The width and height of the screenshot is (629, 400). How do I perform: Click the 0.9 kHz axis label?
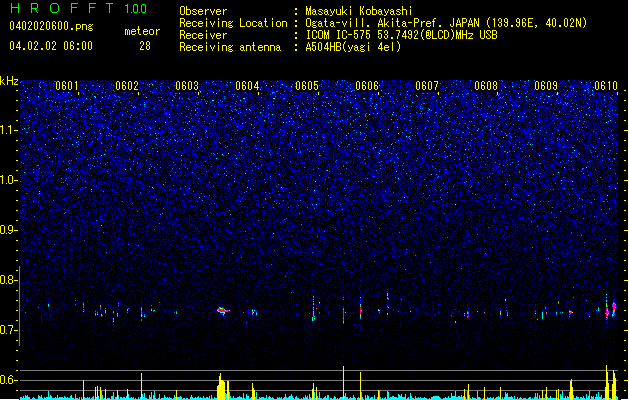pyautogui.click(x=8, y=230)
